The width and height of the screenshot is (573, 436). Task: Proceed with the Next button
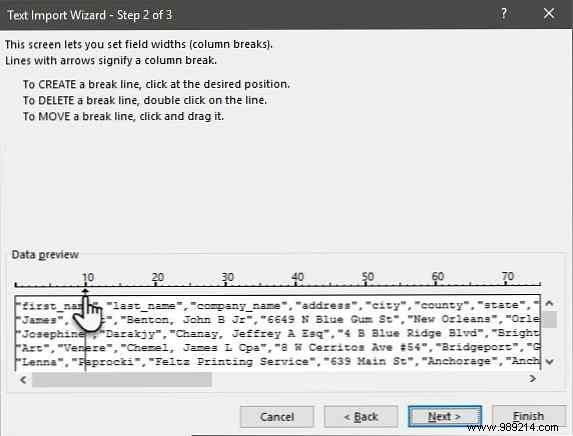point(445,416)
